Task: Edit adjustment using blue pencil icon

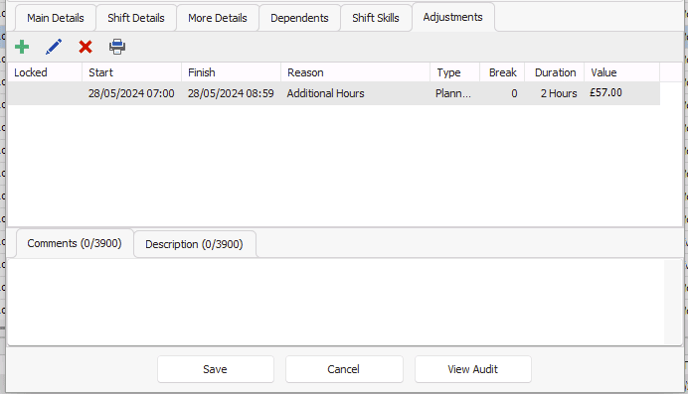Action: (x=54, y=47)
